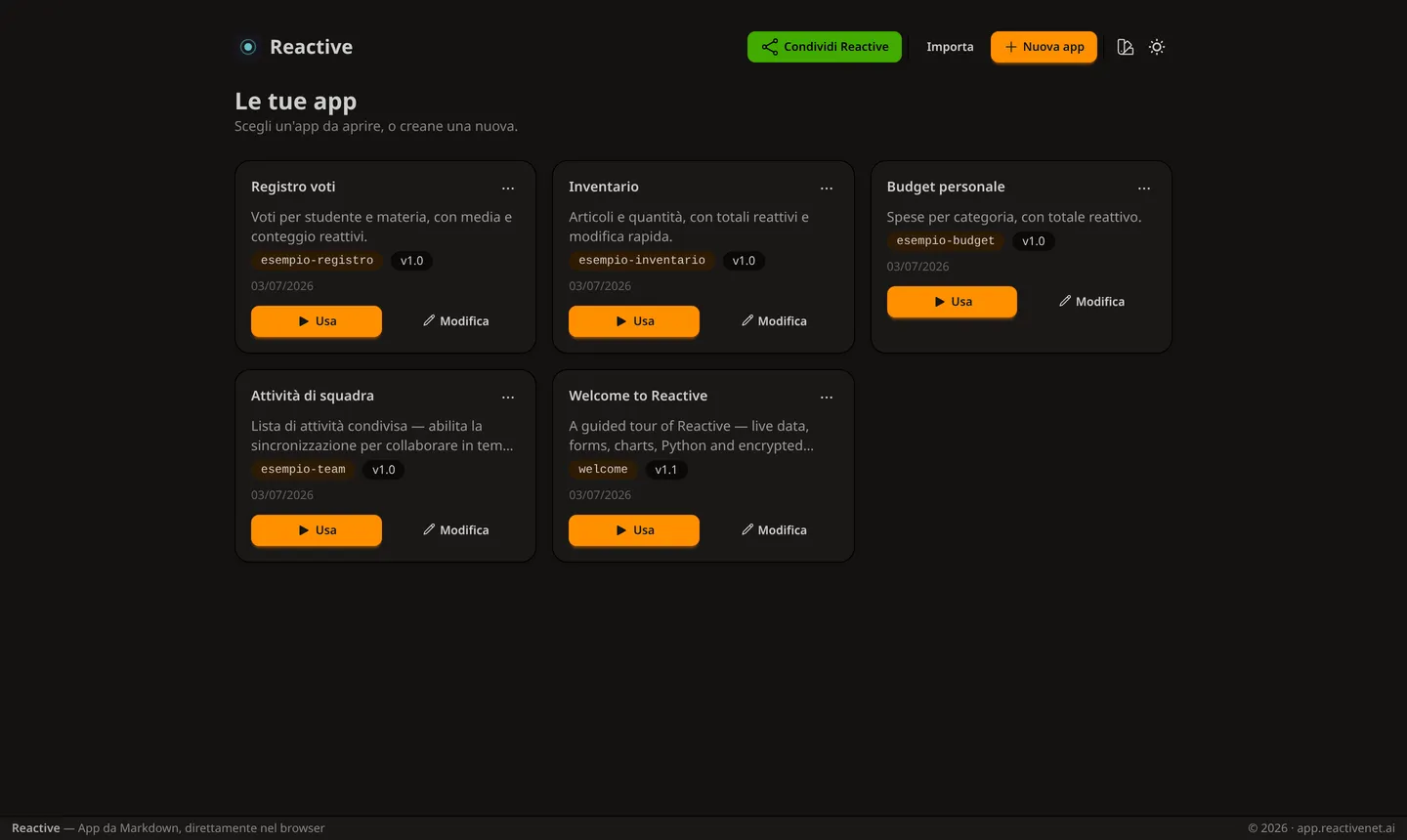Click the esempio-registro tag
Screen dimensions: 1407x840
coord(317,261)
